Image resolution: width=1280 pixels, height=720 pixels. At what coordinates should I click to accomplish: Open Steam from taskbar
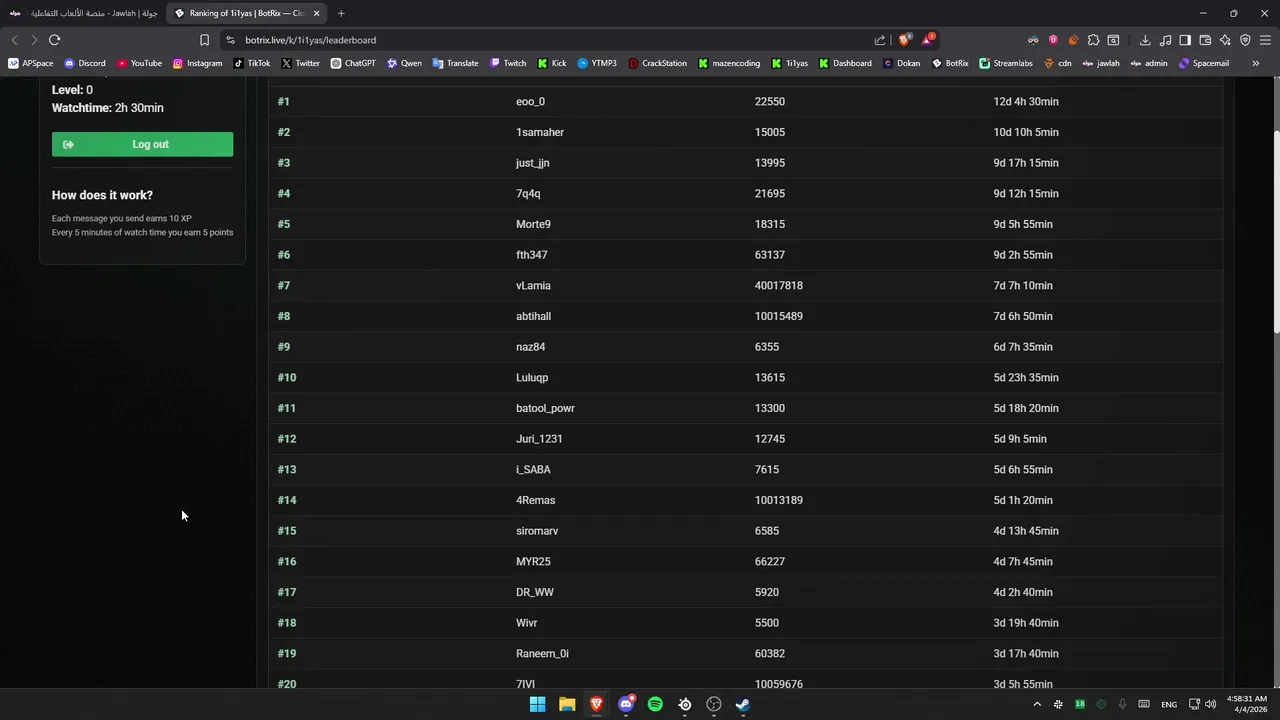(x=743, y=704)
